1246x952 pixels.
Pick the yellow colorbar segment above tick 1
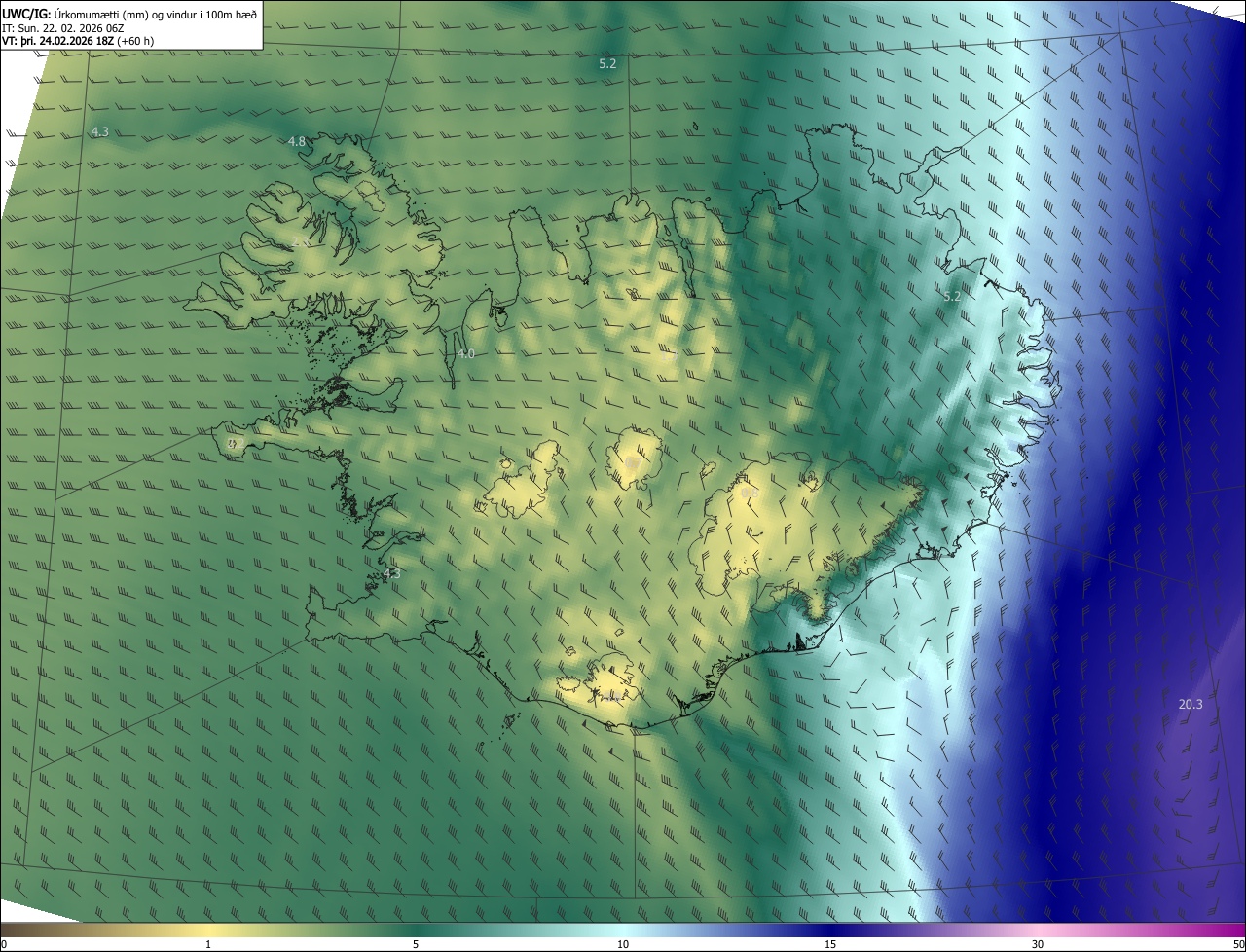pyautogui.click(x=208, y=930)
